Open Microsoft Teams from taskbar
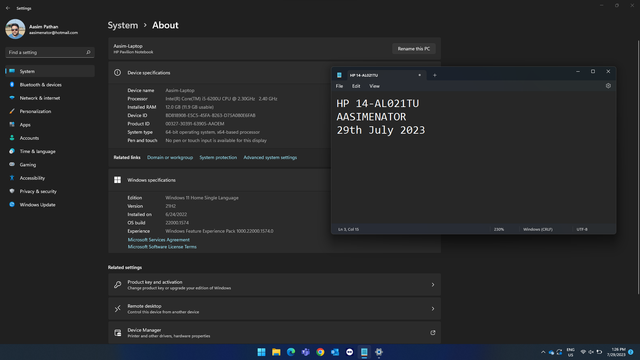 point(305,352)
